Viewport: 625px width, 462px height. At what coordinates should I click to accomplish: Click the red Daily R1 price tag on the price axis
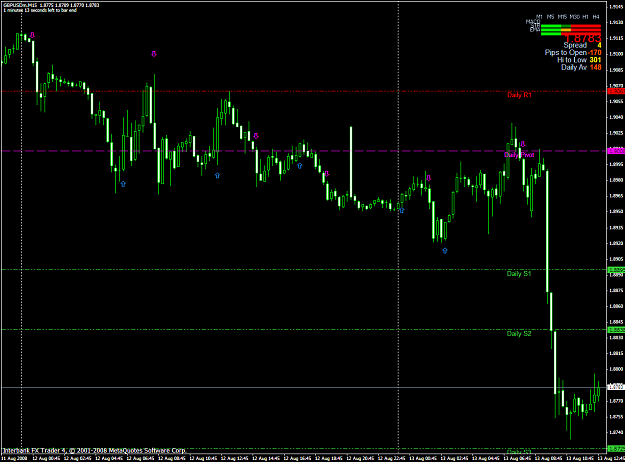tap(616, 91)
